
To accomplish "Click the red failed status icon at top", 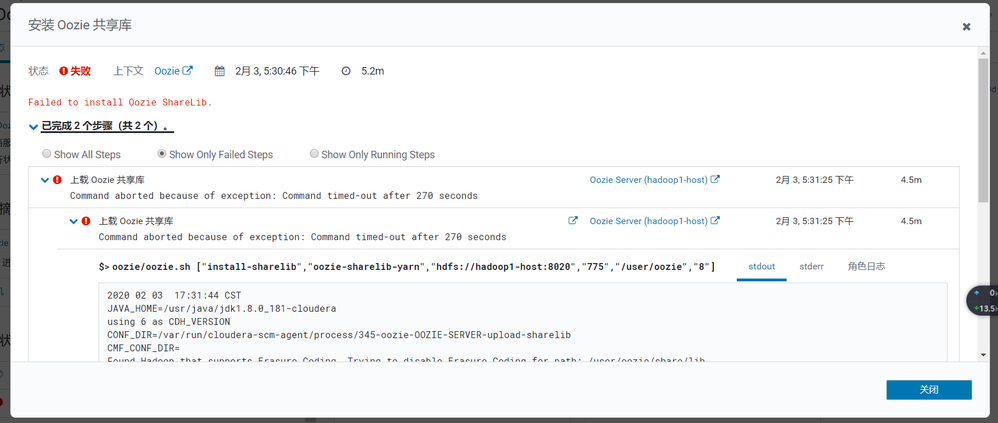I will tap(64, 71).
